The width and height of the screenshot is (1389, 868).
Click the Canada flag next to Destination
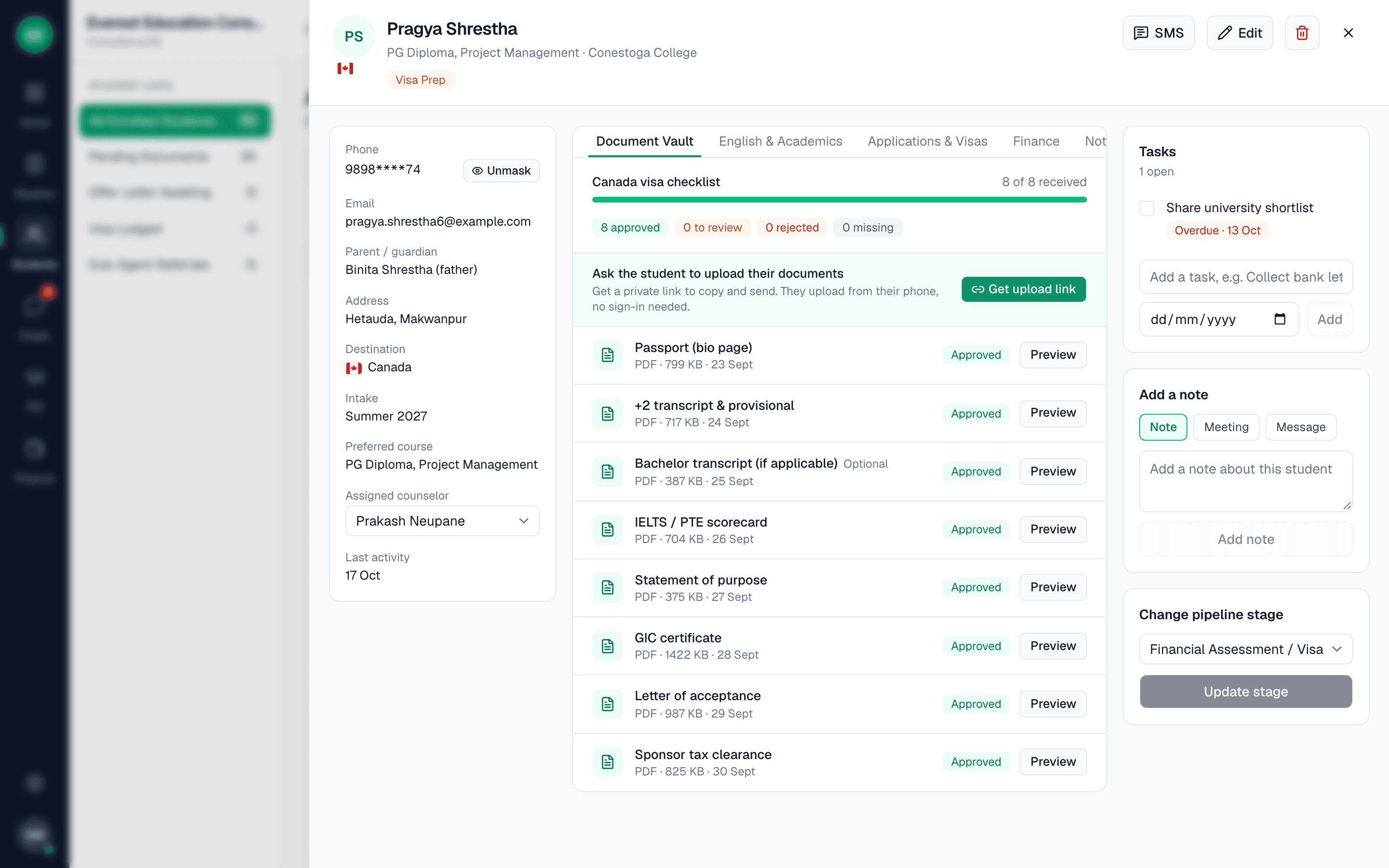coord(354,368)
